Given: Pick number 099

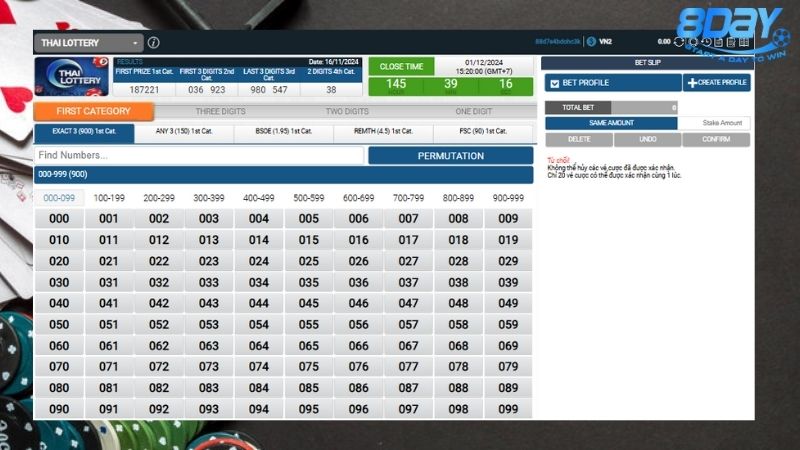Looking at the screenshot, I should (508, 409).
